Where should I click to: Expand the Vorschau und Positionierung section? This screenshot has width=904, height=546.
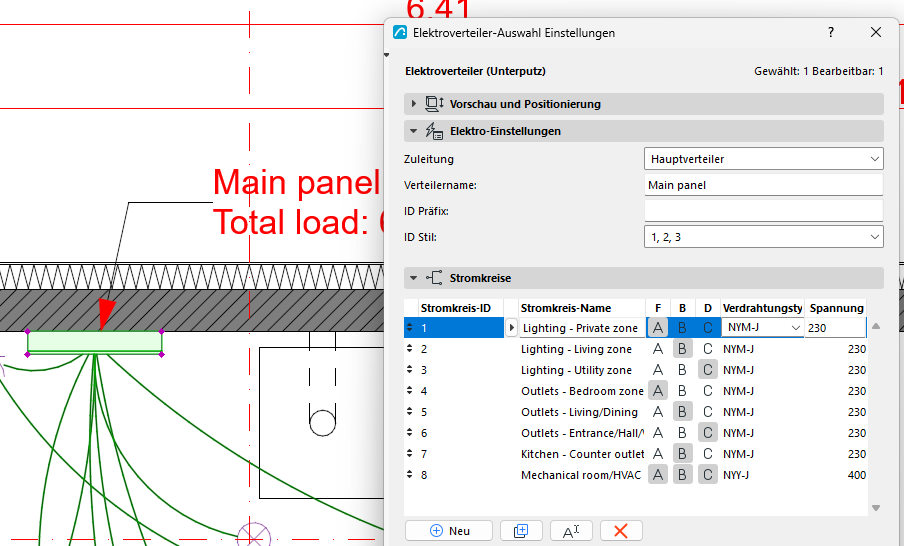coord(413,104)
